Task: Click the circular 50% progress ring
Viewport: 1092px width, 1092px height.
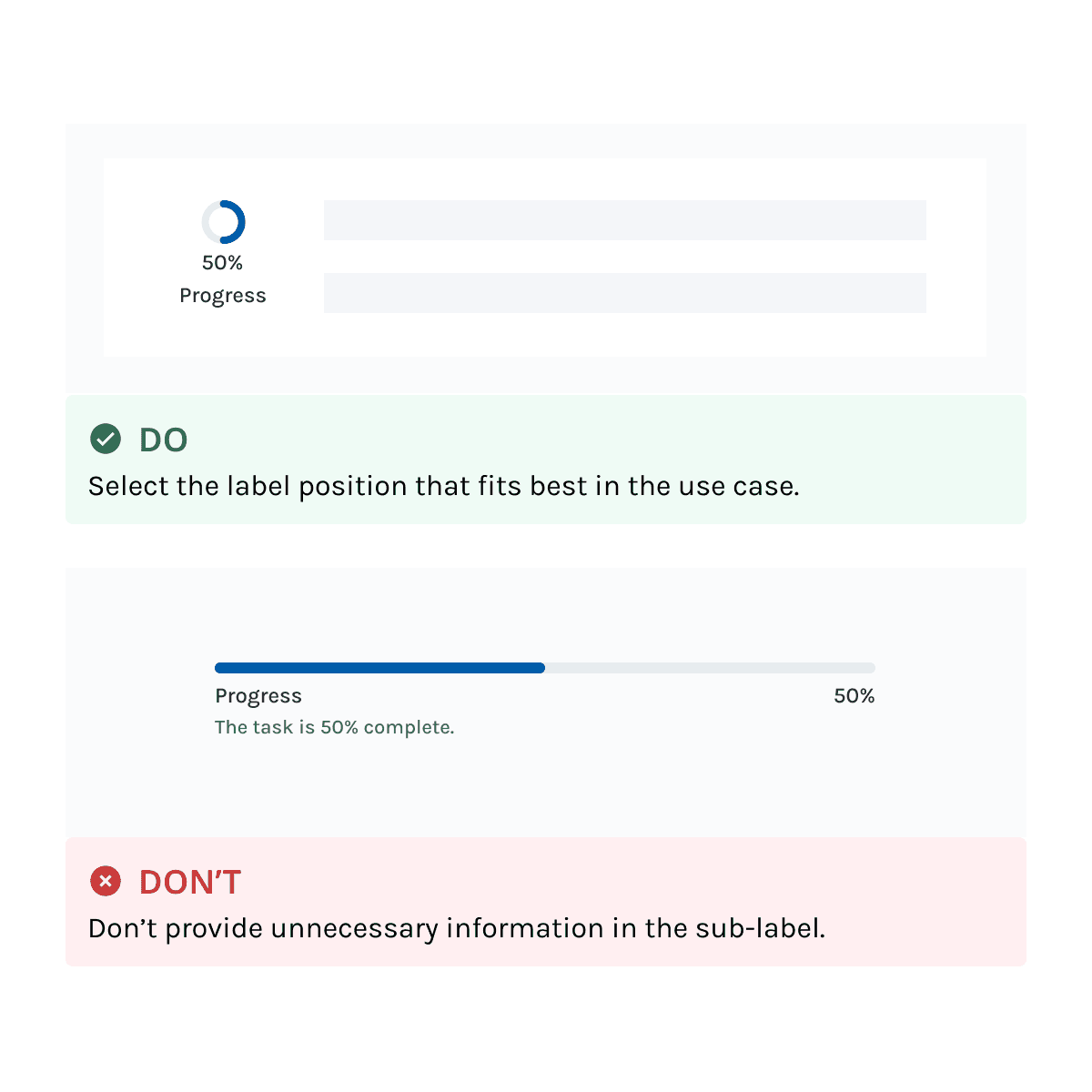Action: coord(223,222)
